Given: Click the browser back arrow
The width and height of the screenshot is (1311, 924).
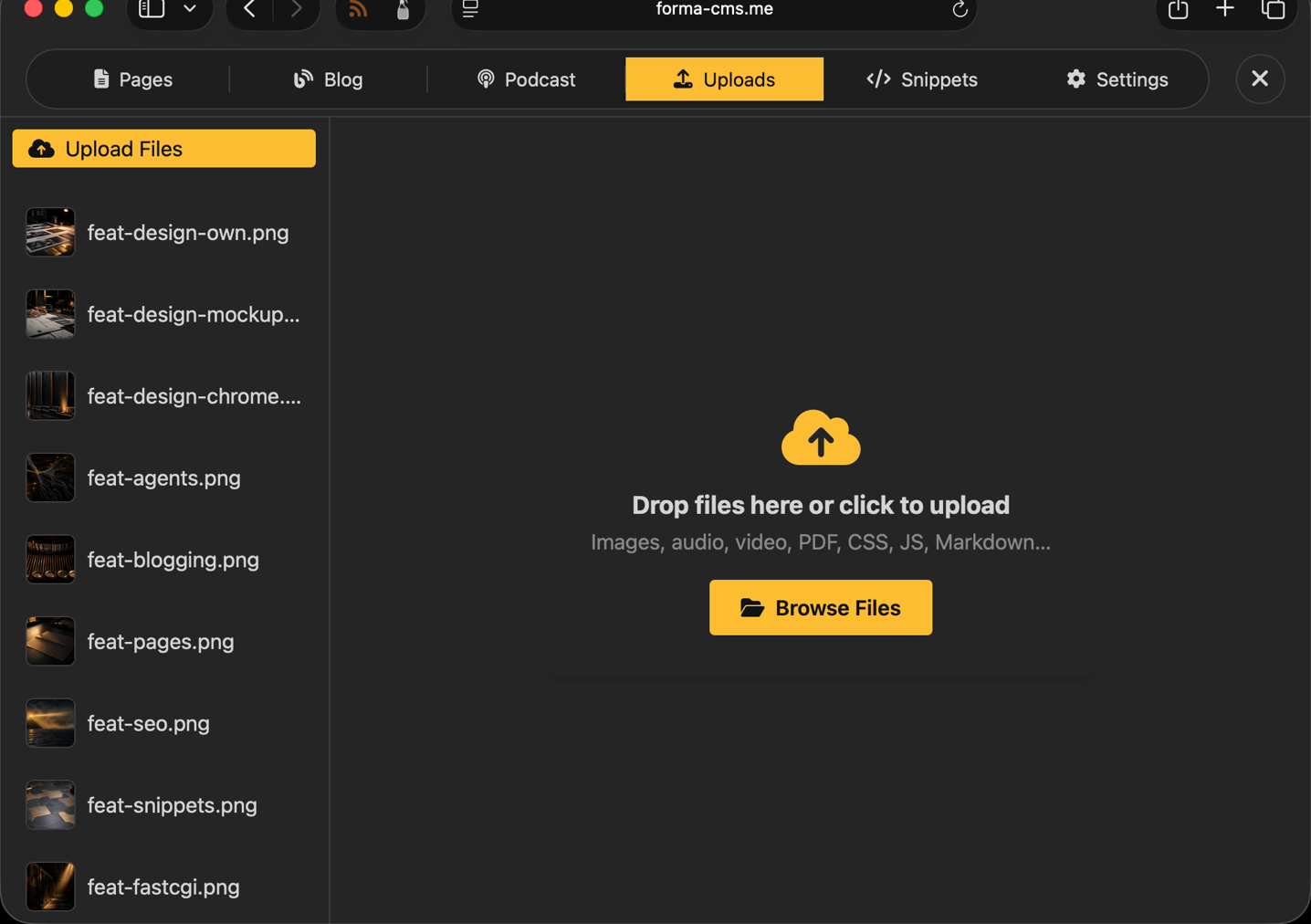Looking at the screenshot, I should [x=249, y=9].
